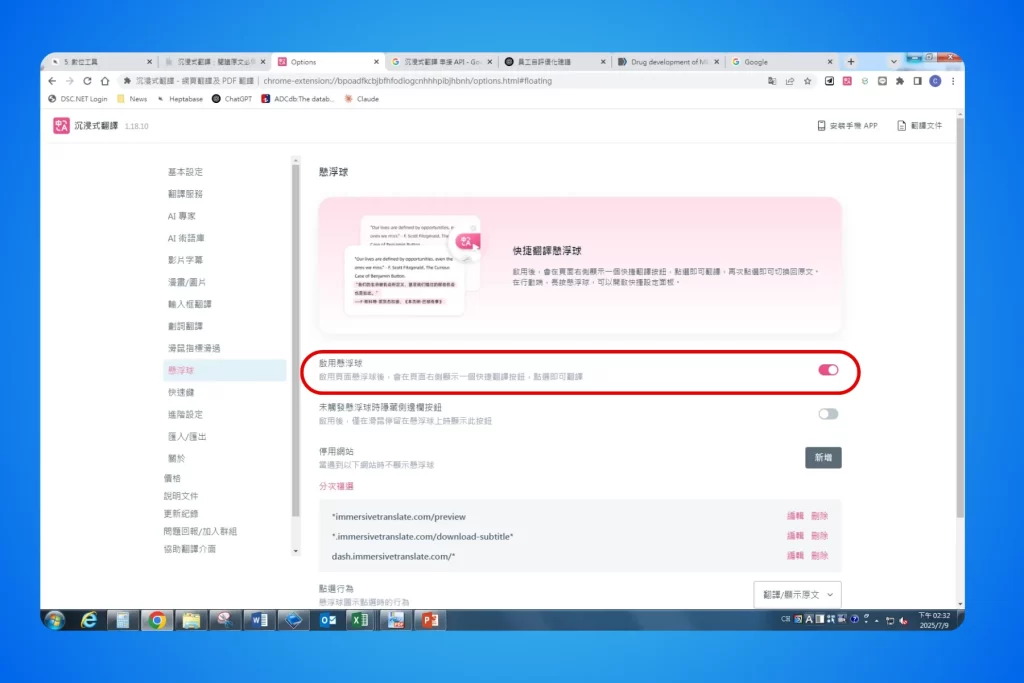The image size is (1024, 683).
Task: Click the Google Translate icon in address bar
Action: pos(773,80)
